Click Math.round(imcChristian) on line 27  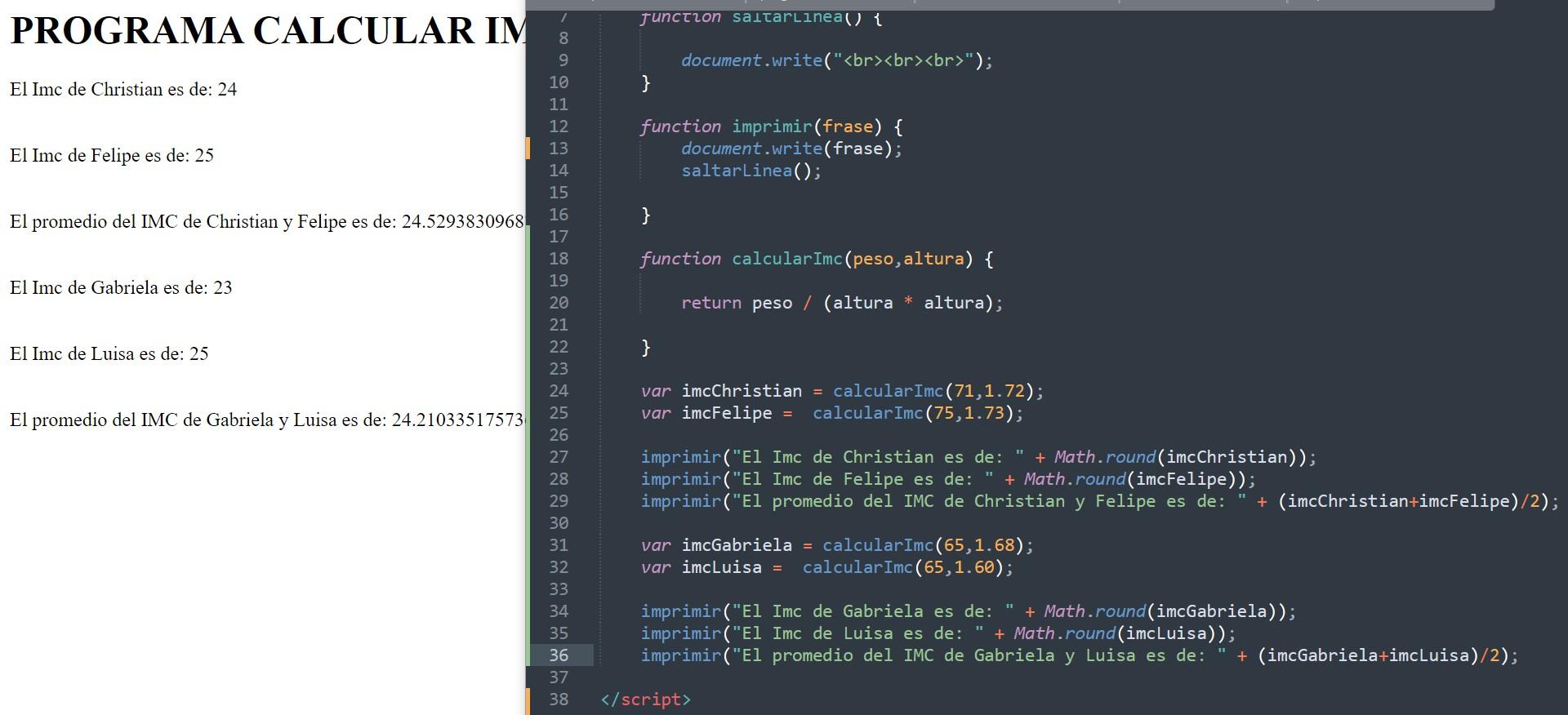click(x=1179, y=457)
